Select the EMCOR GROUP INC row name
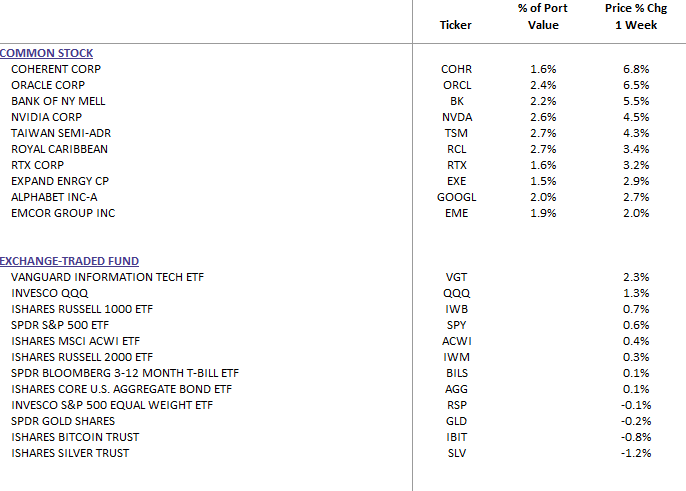686x491 pixels. click(x=63, y=213)
